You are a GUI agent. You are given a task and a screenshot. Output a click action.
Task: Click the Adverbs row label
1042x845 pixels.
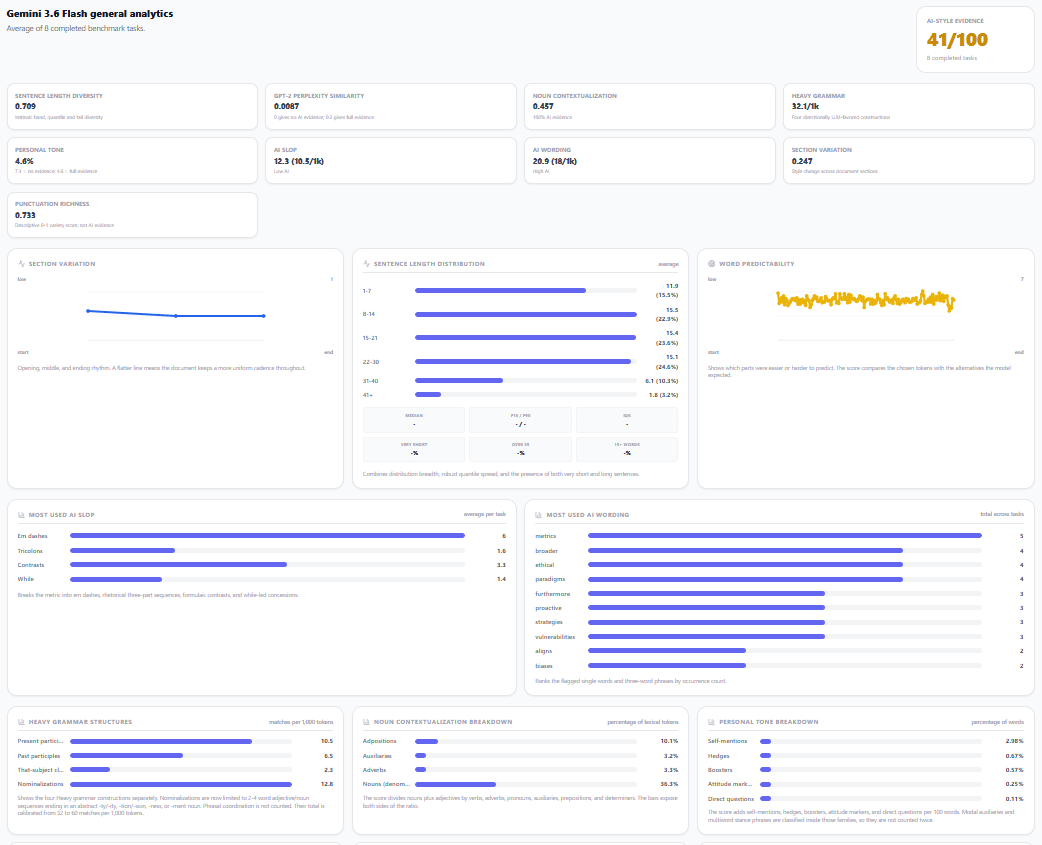click(374, 770)
